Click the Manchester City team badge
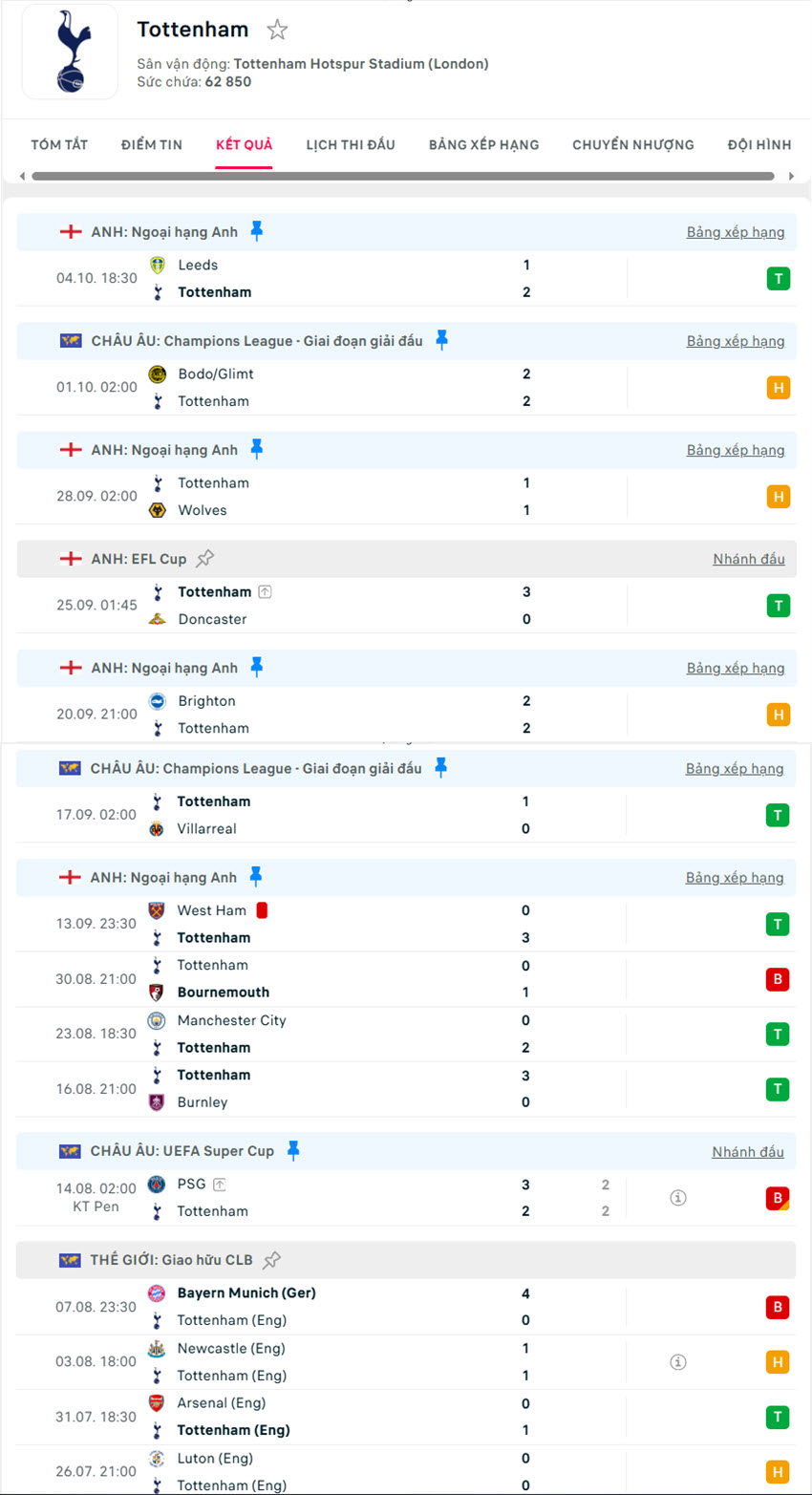 (157, 1020)
